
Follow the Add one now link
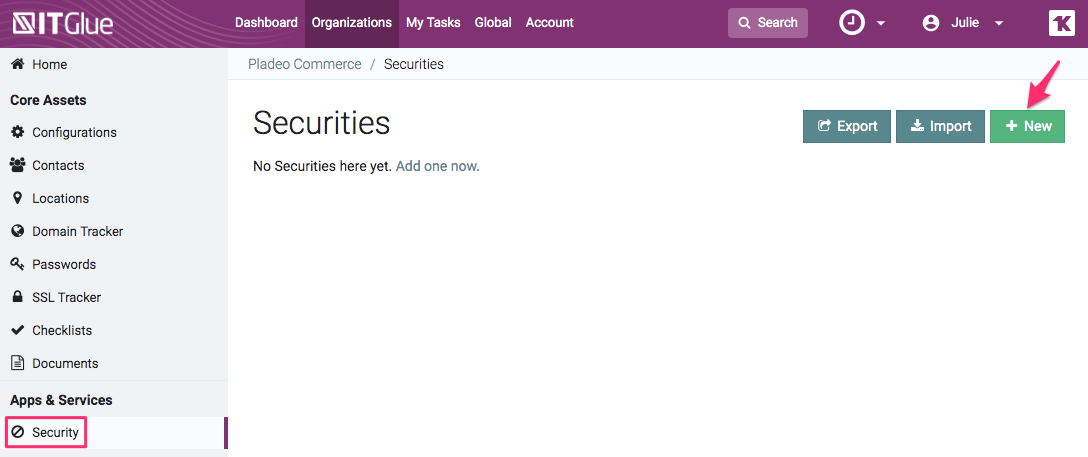pos(437,166)
